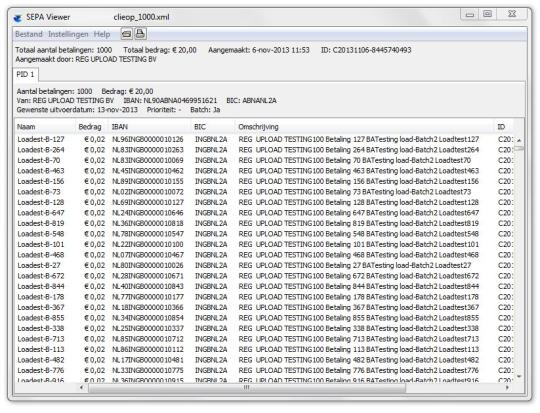Click the horizontal scrollbar left arrow
Viewport: 540px width, 413px height.
[82, 388]
